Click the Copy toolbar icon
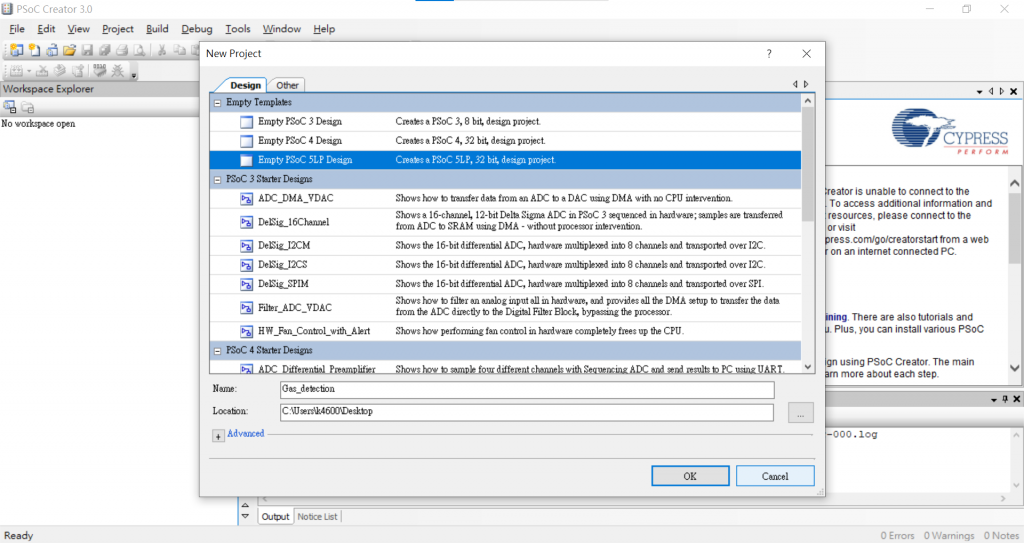The height and width of the screenshot is (543, 1024). tap(180, 50)
